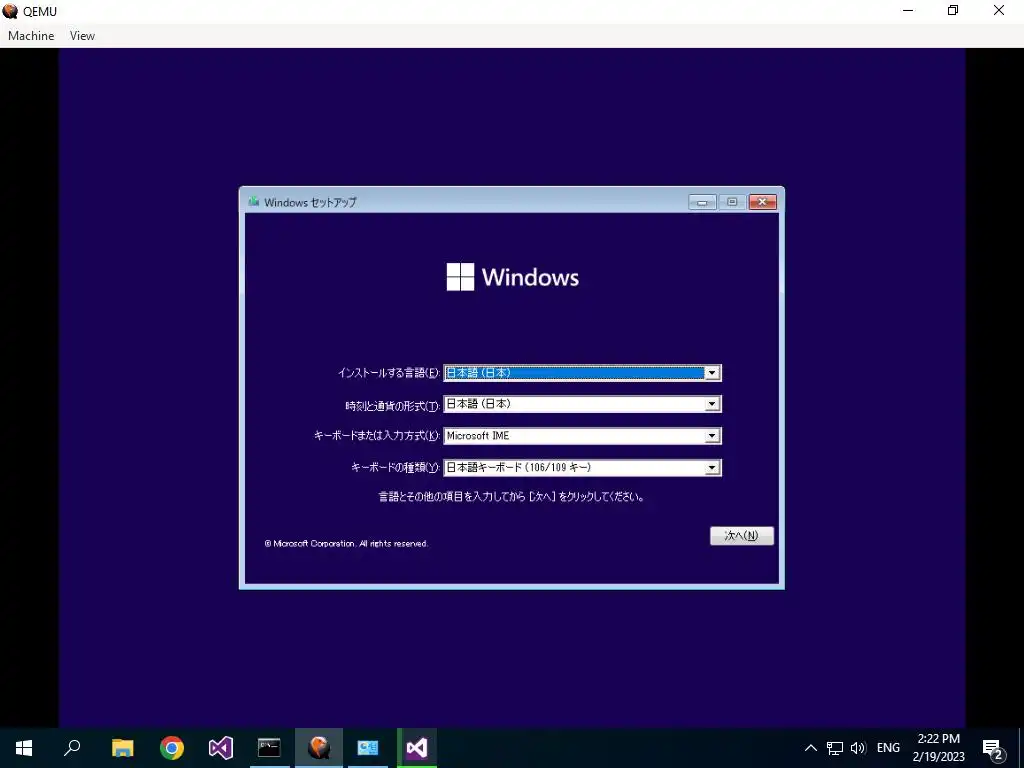
Task: Open taskbar search
Action: [x=72, y=748]
